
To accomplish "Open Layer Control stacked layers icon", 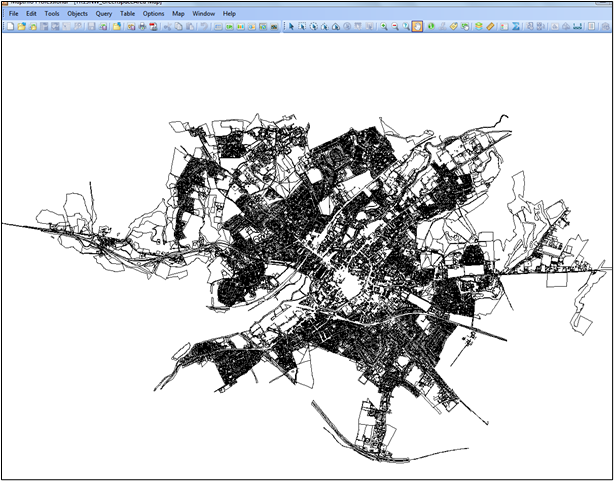I will pyautogui.click(x=479, y=27).
